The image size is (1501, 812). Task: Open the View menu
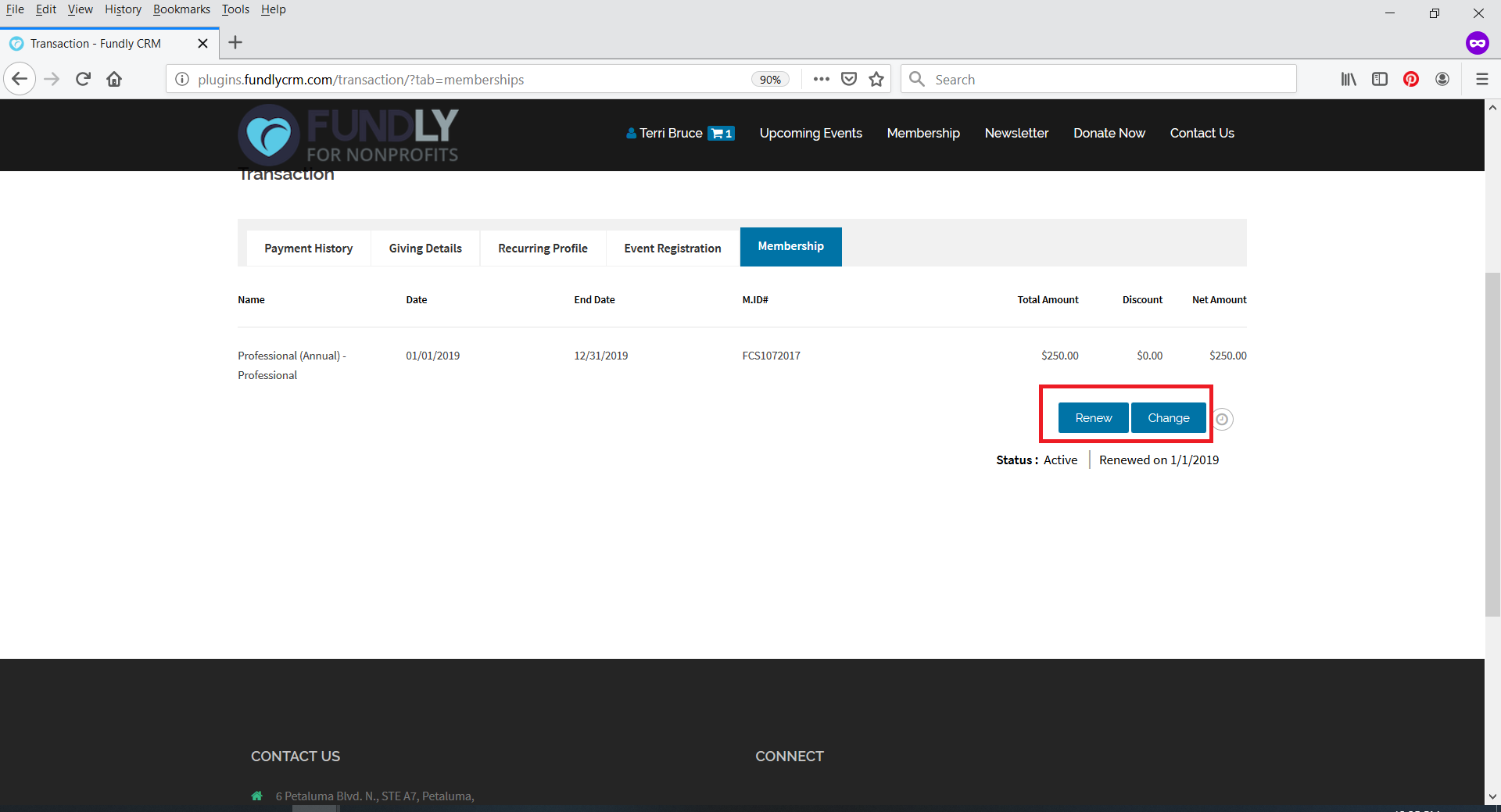pyautogui.click(x=80, y=9)
